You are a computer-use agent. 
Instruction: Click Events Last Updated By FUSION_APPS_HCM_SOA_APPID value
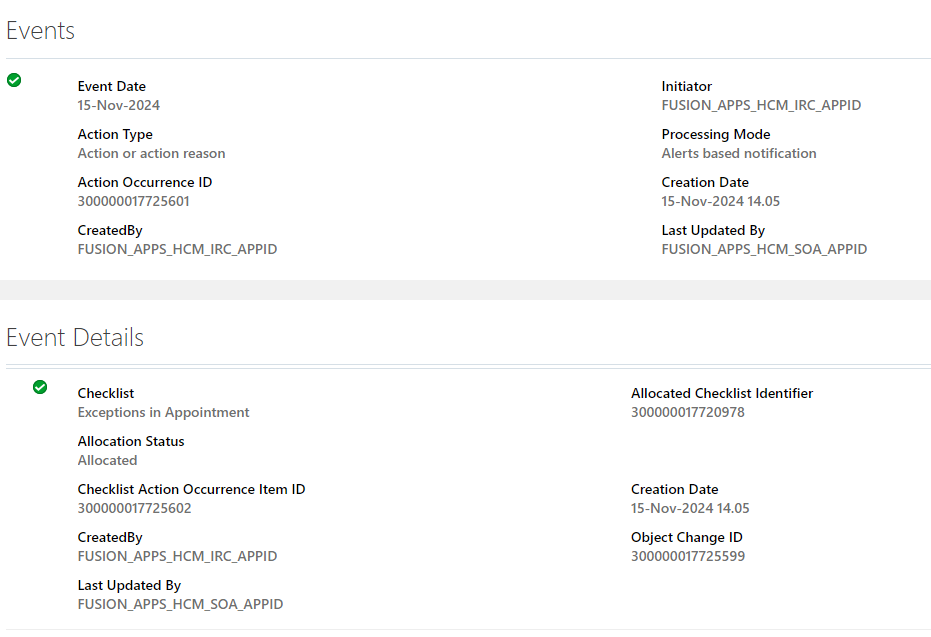tap(764, 249)
